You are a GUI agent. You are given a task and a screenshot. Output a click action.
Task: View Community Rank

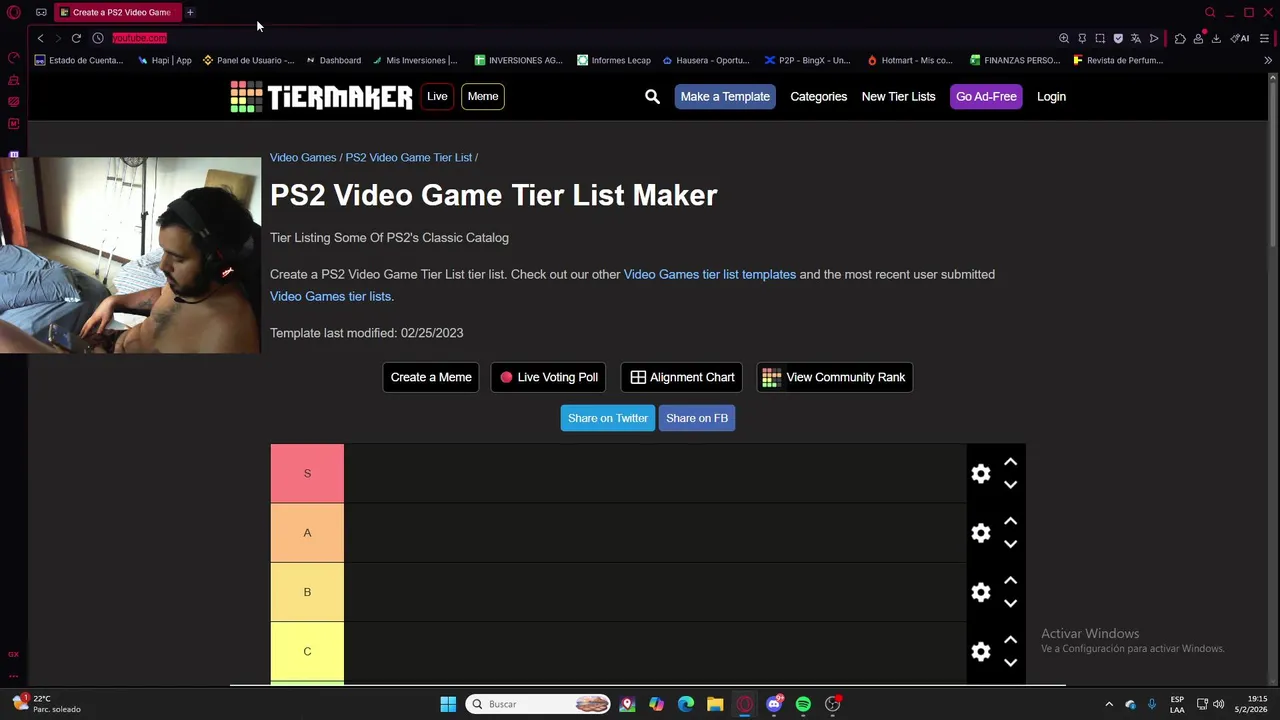tap(834, 377)
